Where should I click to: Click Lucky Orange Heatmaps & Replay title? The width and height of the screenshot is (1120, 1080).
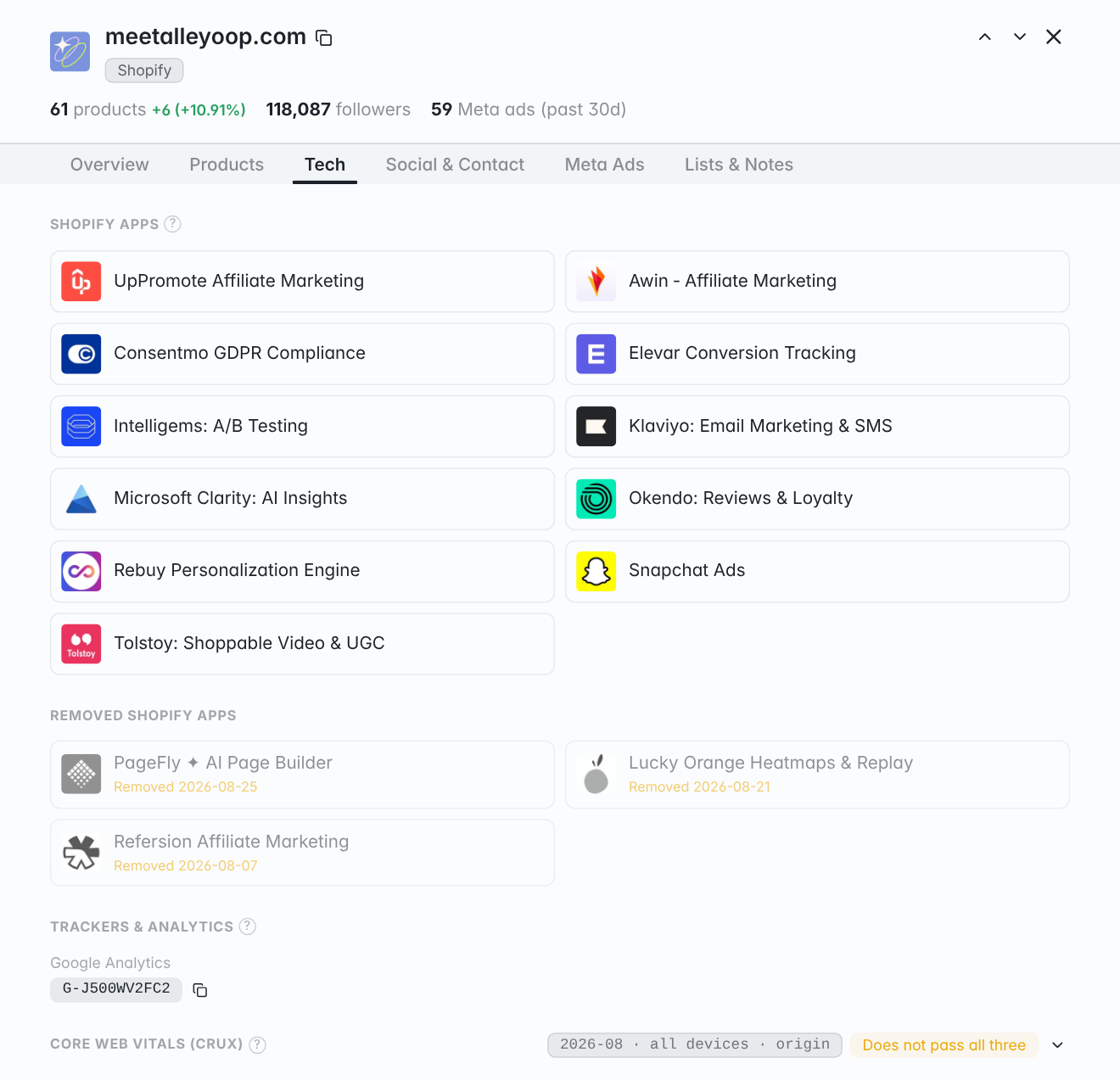771,763
